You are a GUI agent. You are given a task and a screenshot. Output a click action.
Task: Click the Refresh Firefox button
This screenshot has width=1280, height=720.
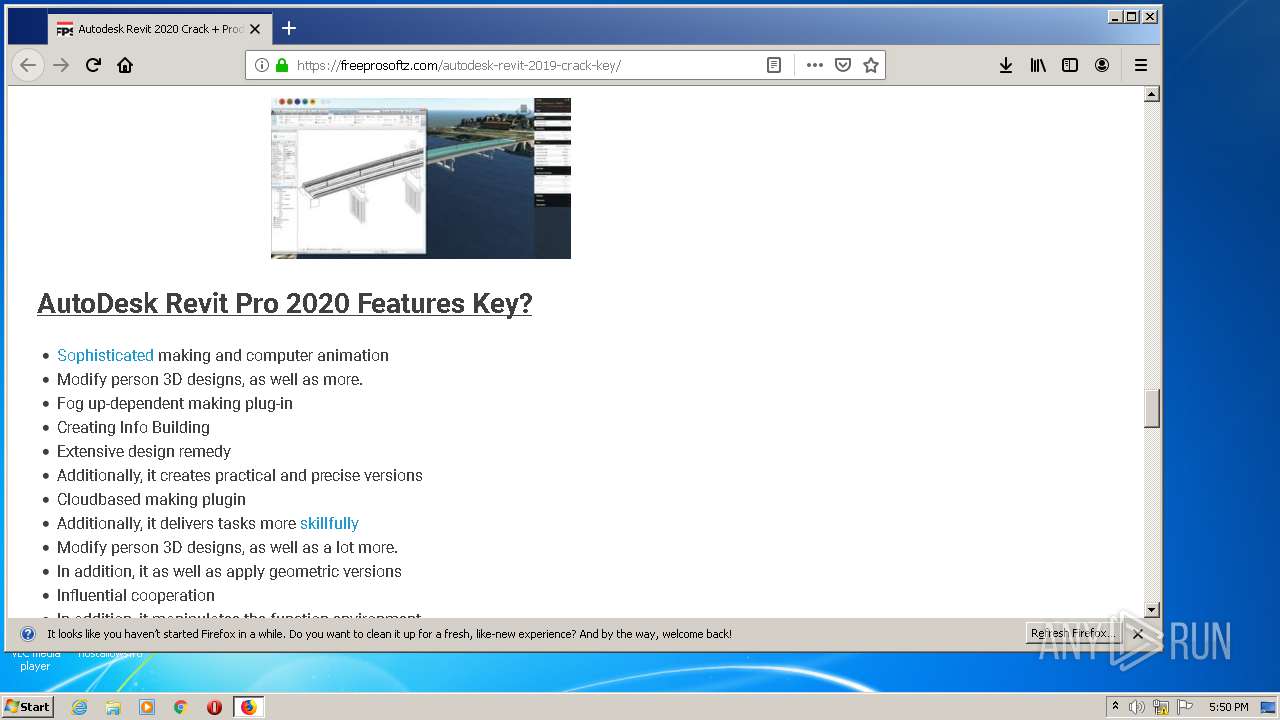(x=1073, y=633)
